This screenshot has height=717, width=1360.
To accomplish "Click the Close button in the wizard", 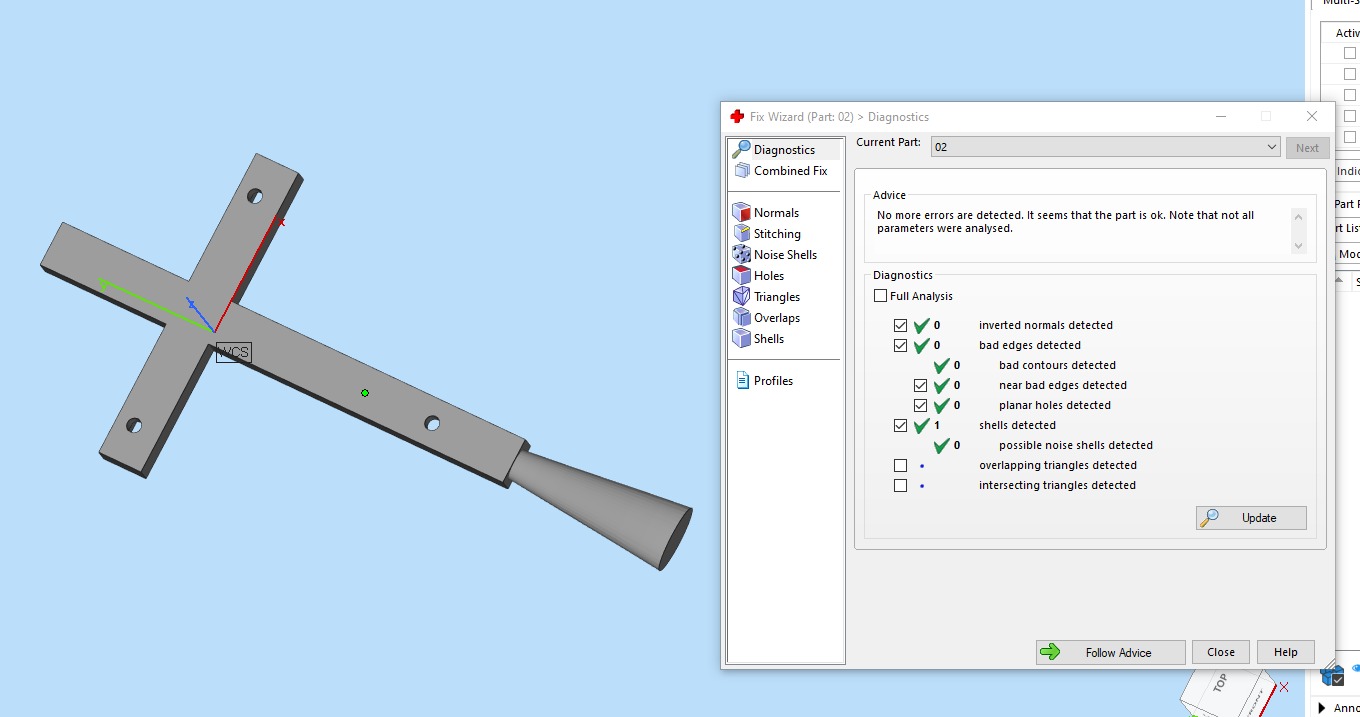I will tap(1221, 652).
